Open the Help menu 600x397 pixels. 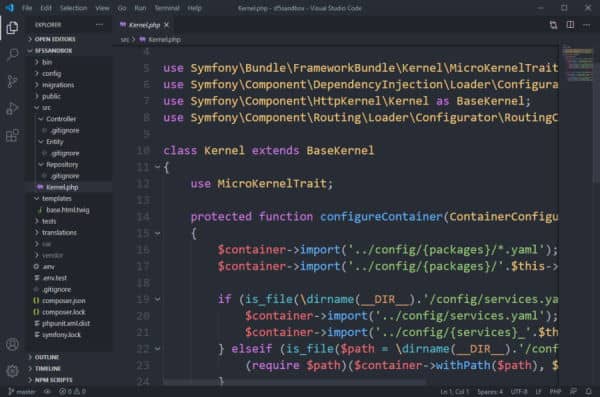[194, 8]
